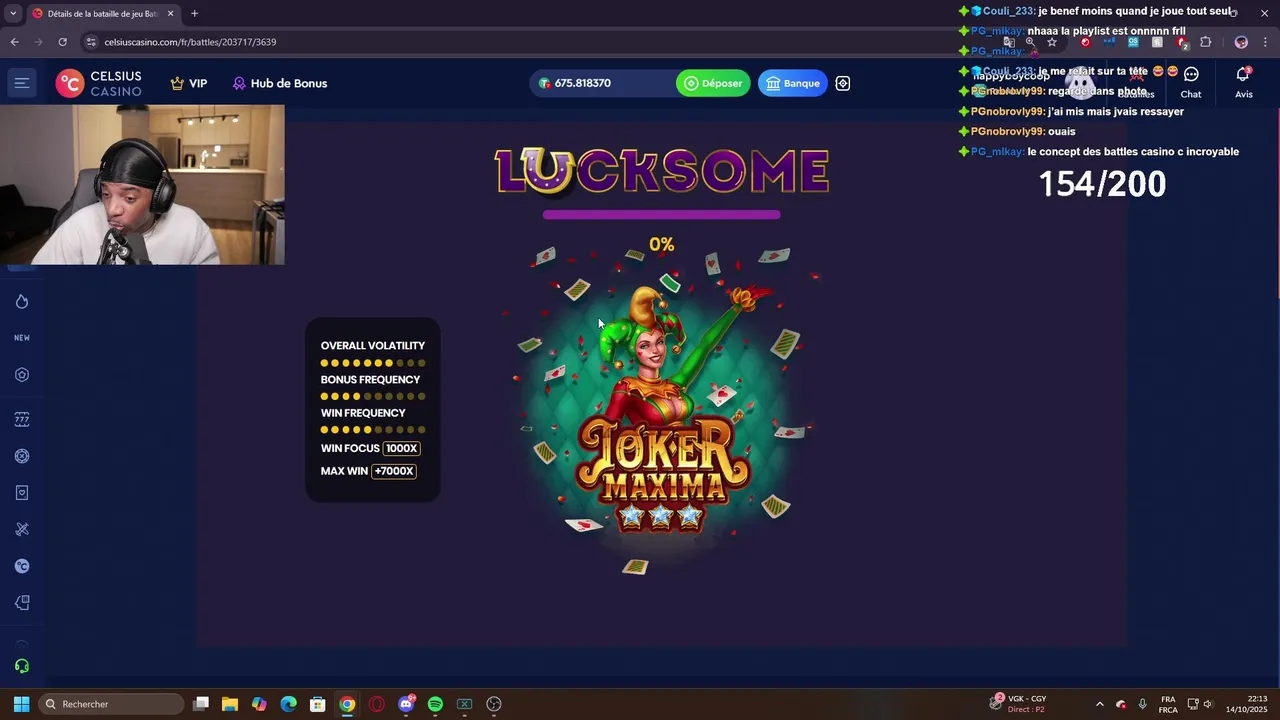Go back in browser
The width and height of the screenshot is (1280, 720).
coord(14,42)
